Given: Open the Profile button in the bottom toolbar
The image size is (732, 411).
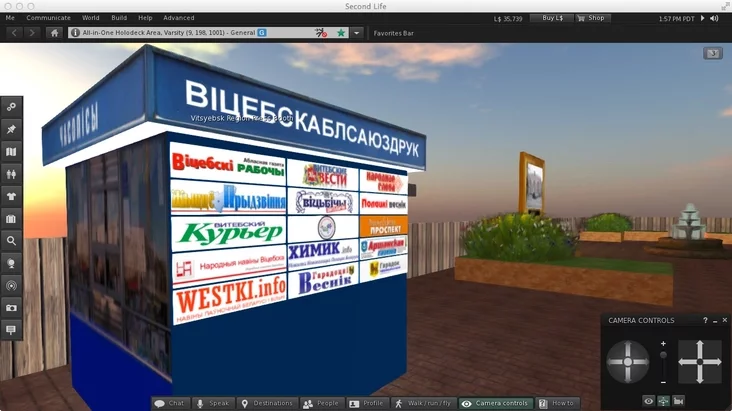Looking at the screenshot, I should [367, 404].
